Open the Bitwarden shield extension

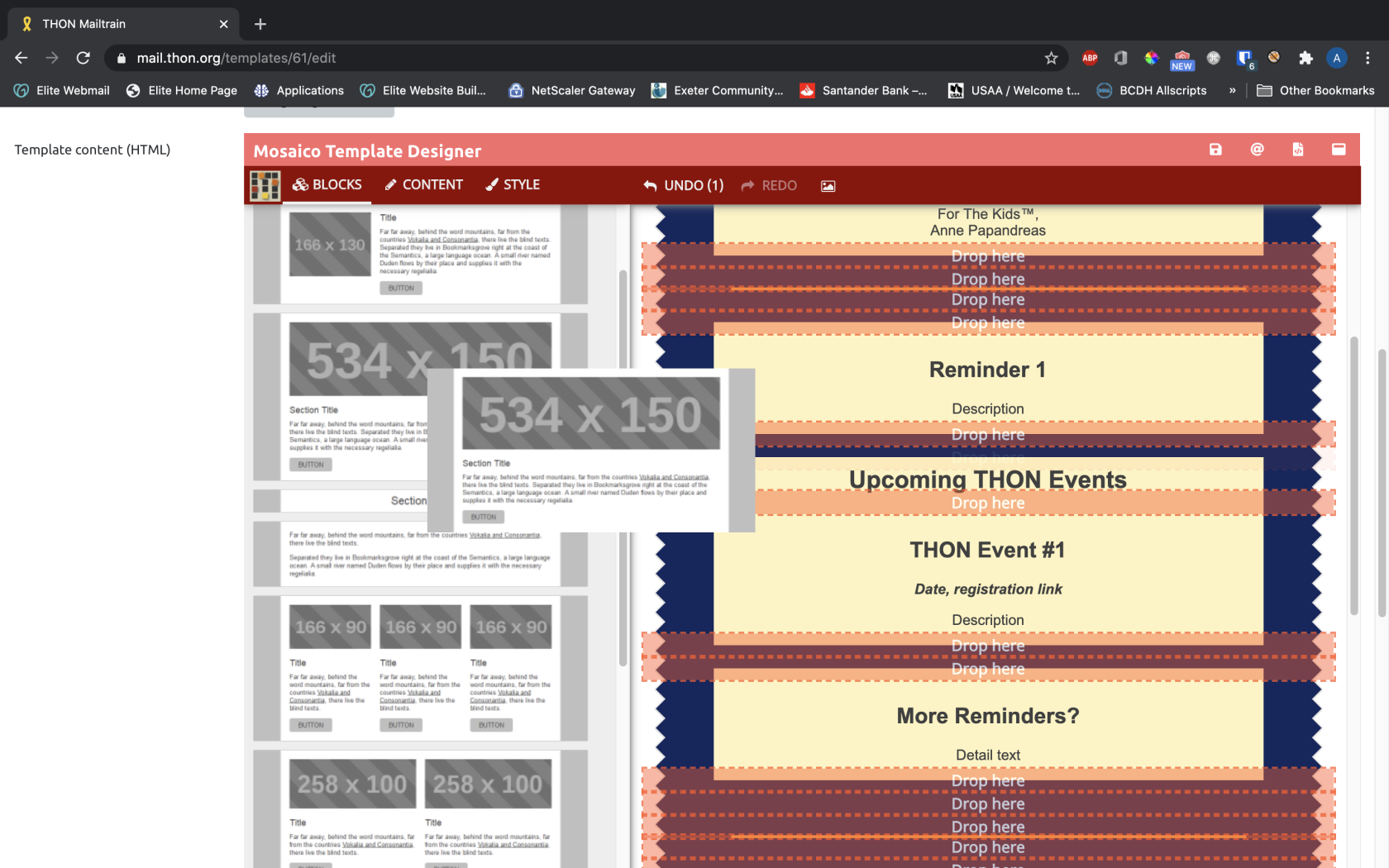click(1244, 59)
